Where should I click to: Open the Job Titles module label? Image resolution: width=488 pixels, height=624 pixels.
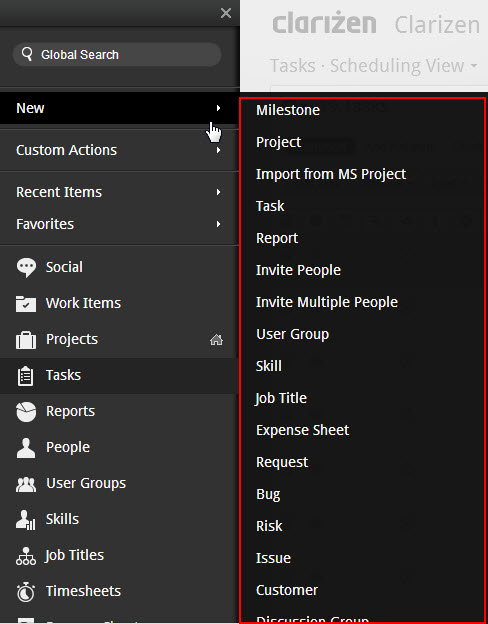click(x=74, y=556)
